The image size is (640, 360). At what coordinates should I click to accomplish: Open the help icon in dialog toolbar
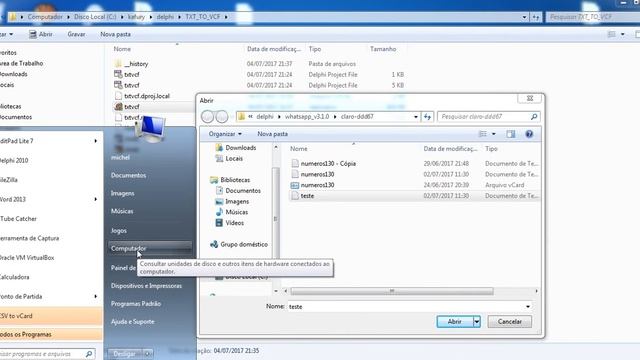(529, 134)
